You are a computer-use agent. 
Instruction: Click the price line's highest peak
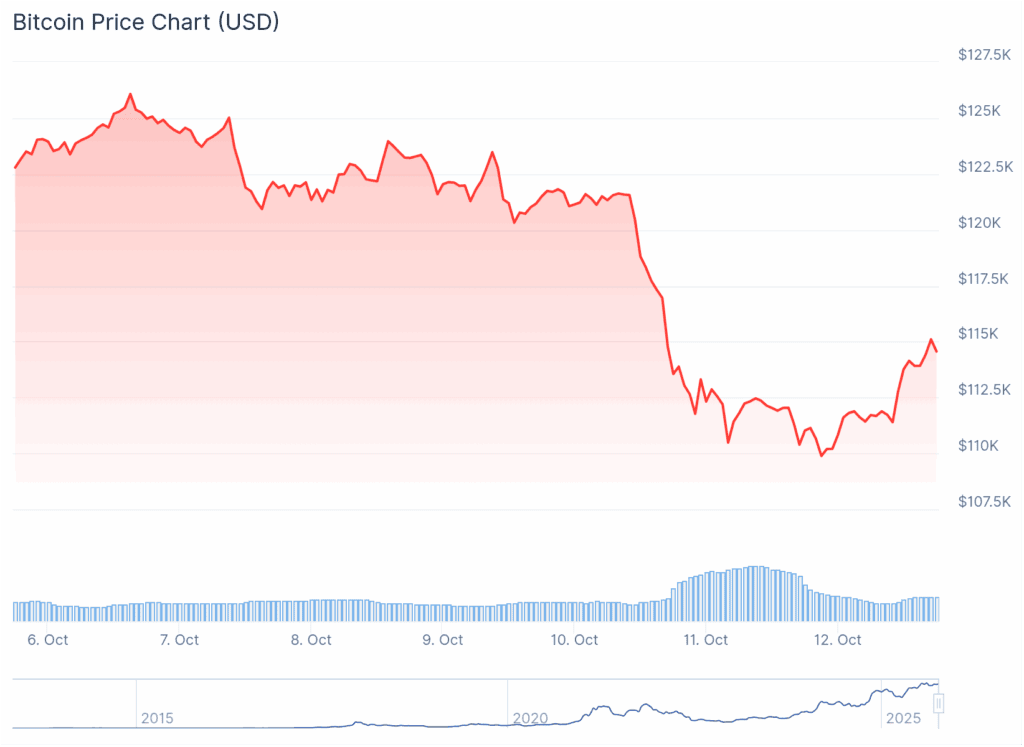(x=130, y=95)
